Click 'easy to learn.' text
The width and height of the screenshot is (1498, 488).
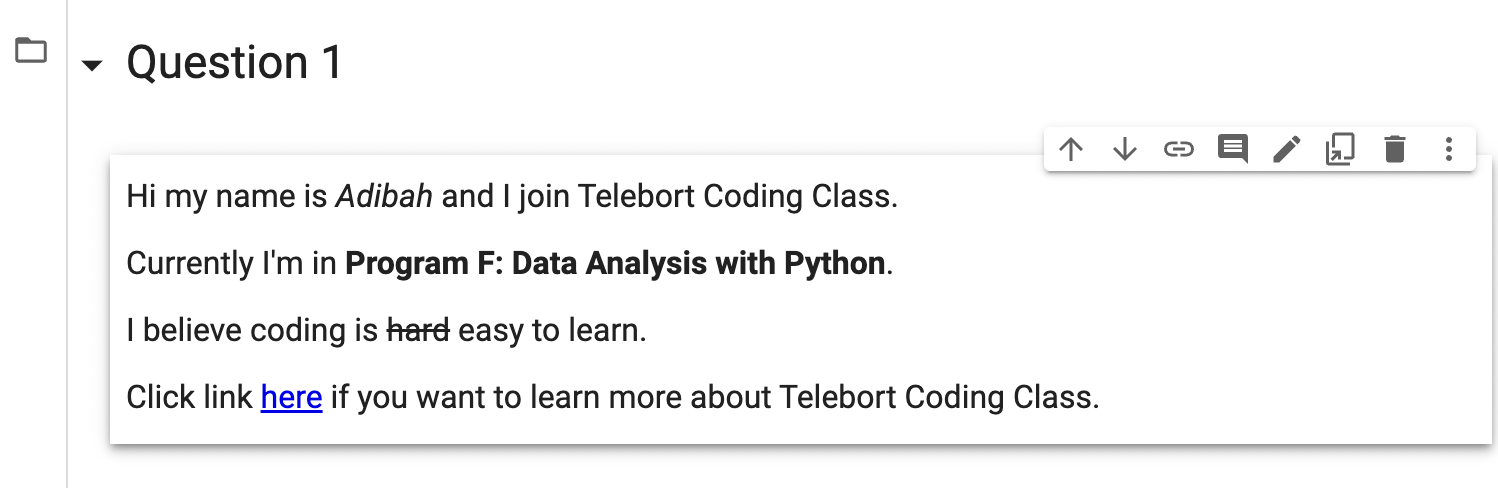pos(552,330)
